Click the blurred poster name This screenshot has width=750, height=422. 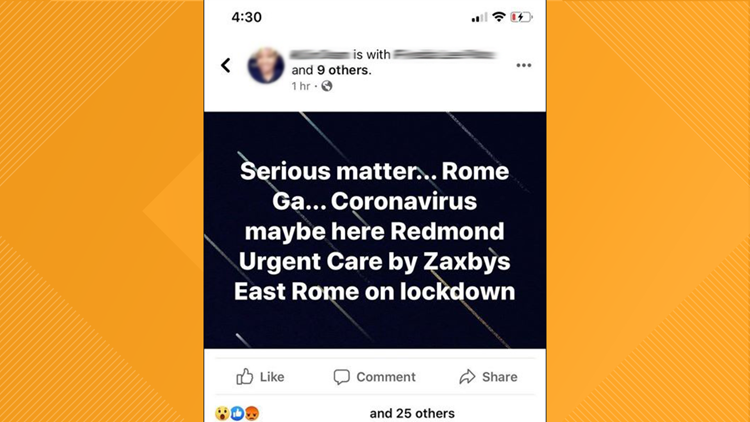click(320, 55)
